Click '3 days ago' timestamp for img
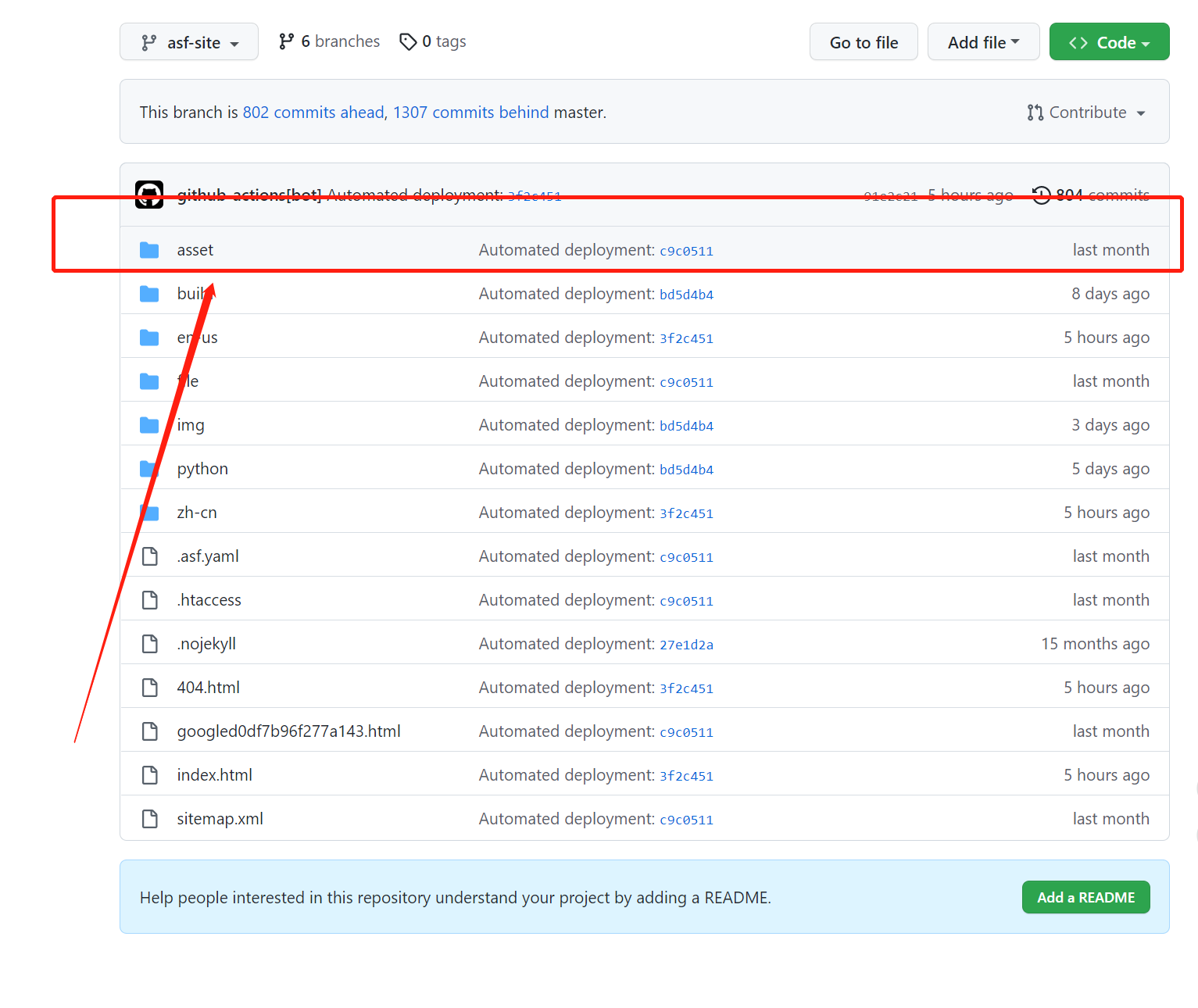 coord(1110,425)
